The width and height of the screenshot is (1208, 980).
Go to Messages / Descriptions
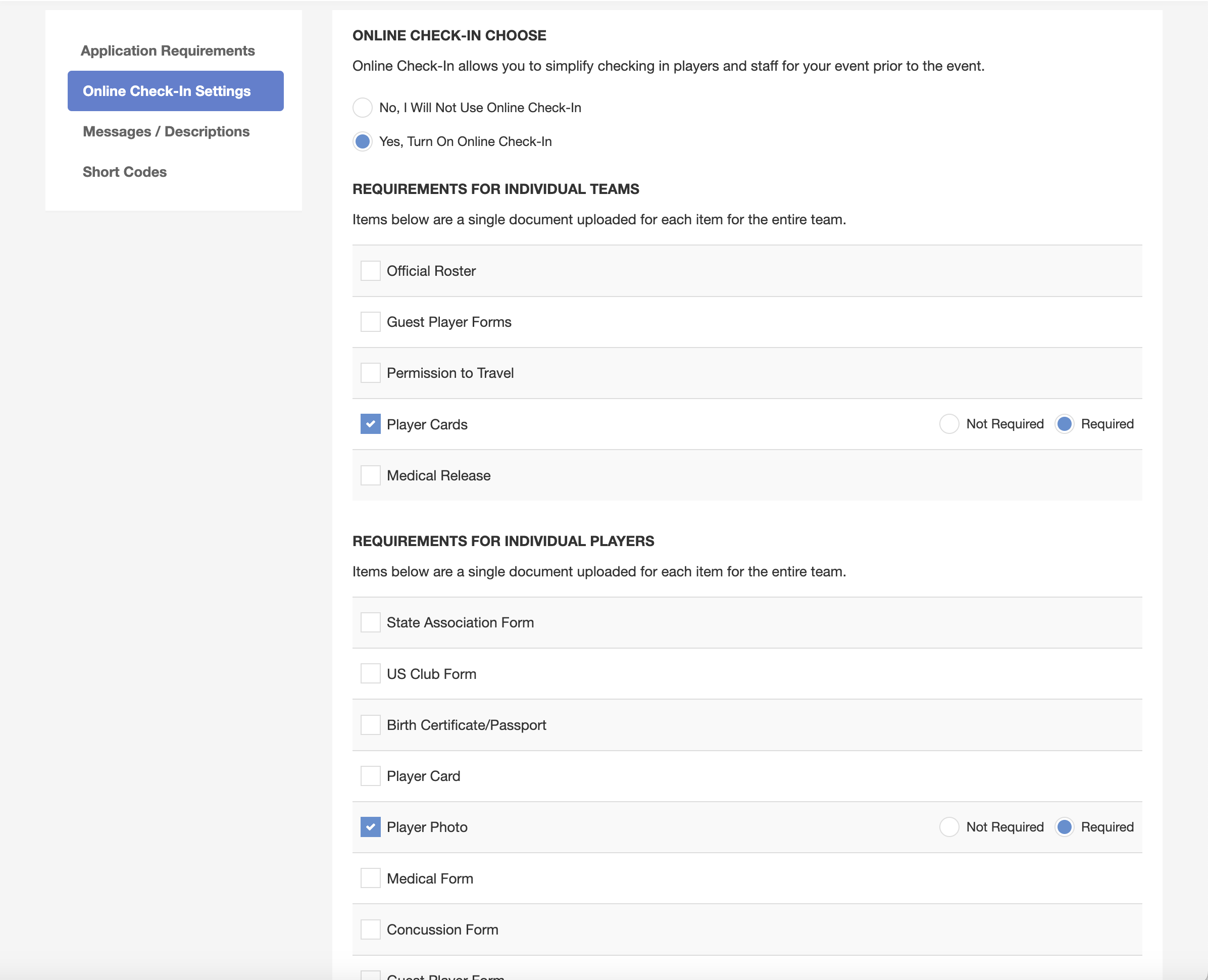pyautogui.click(x=166, y=131)
